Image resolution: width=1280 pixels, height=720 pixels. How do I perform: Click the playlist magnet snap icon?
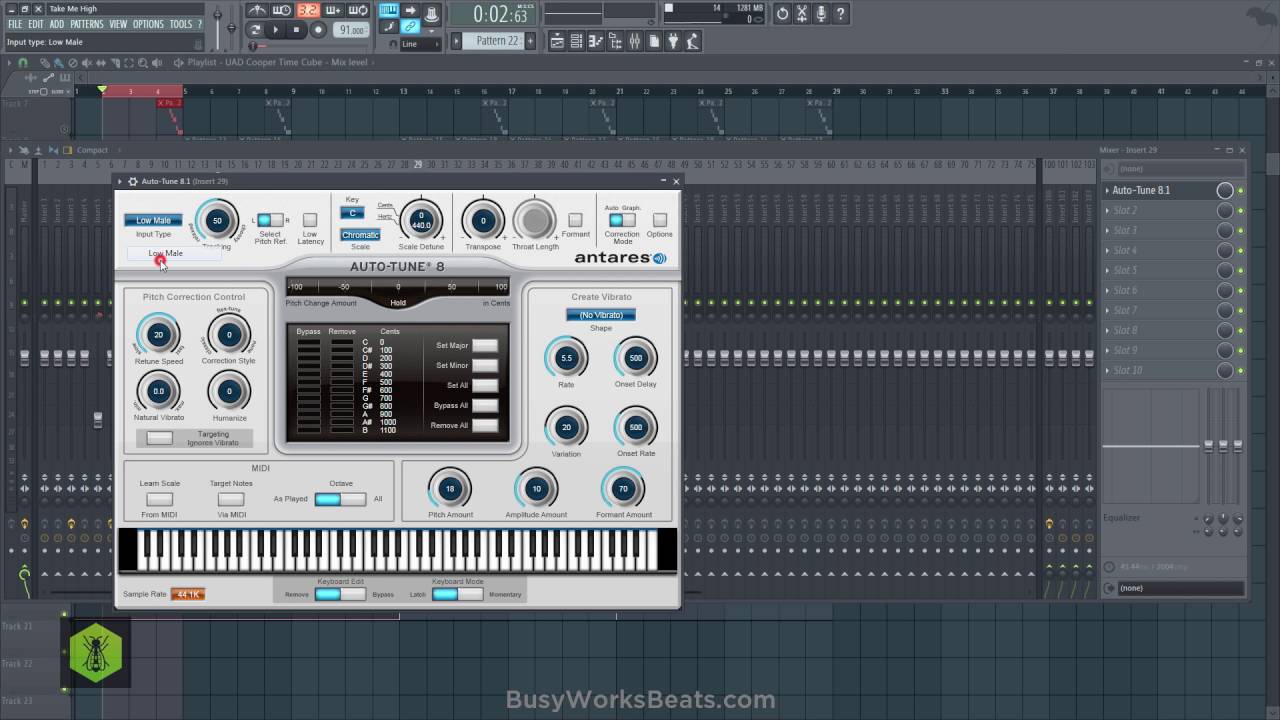tap(23, 63)
